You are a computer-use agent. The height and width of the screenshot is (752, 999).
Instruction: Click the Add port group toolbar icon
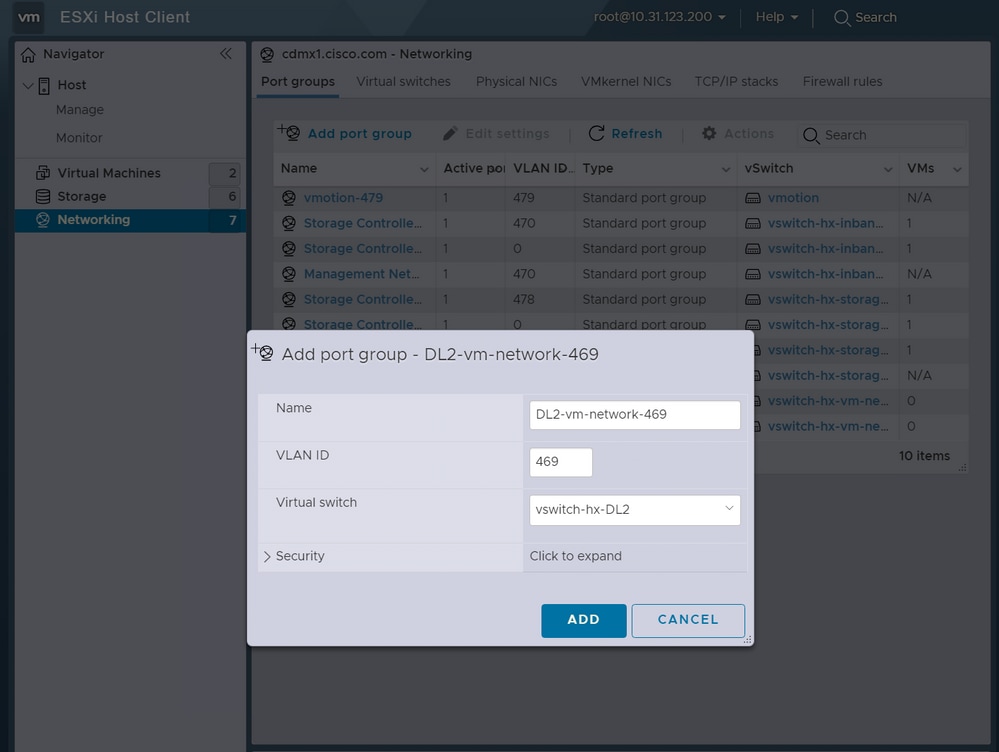point(289,133)
